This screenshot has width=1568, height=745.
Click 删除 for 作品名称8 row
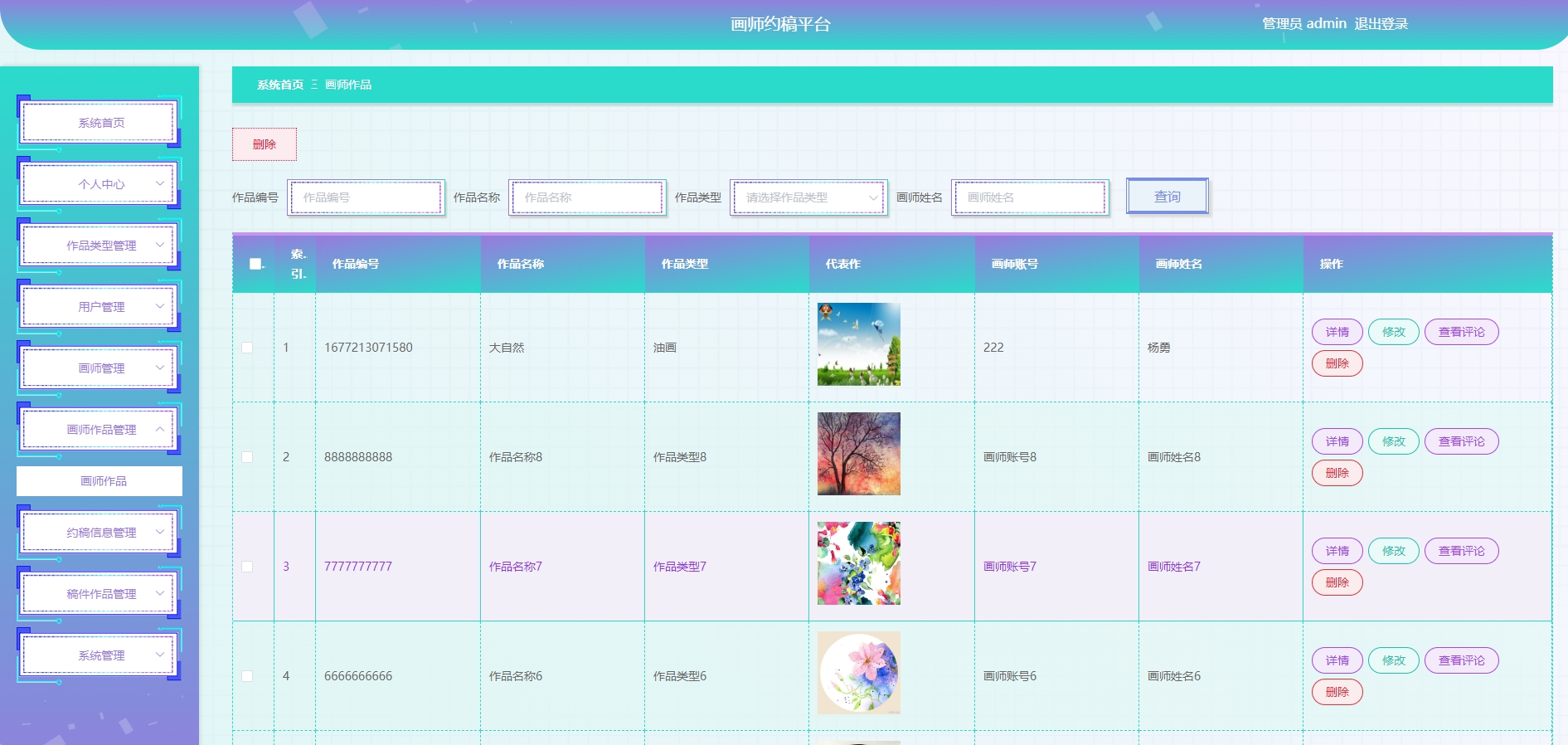(1337, 473)
